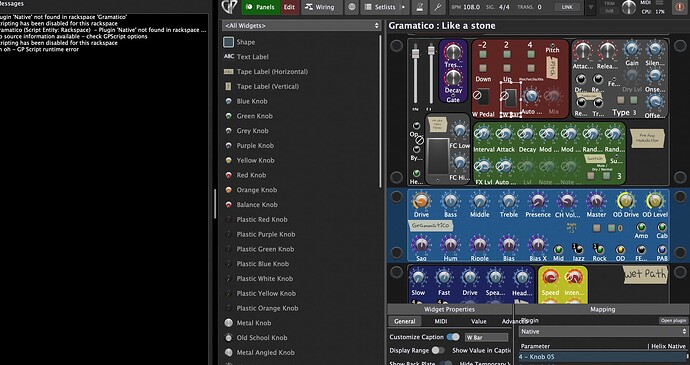Click the second vertical fader slider
The width and height of the screenshot is (690, 365).
(x=431, y=73)
